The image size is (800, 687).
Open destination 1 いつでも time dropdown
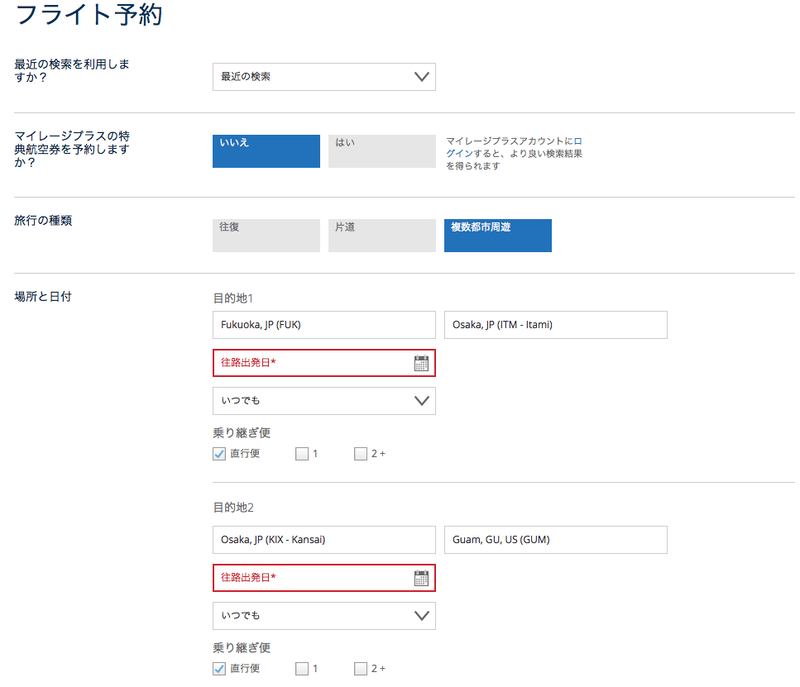[324, 401]
